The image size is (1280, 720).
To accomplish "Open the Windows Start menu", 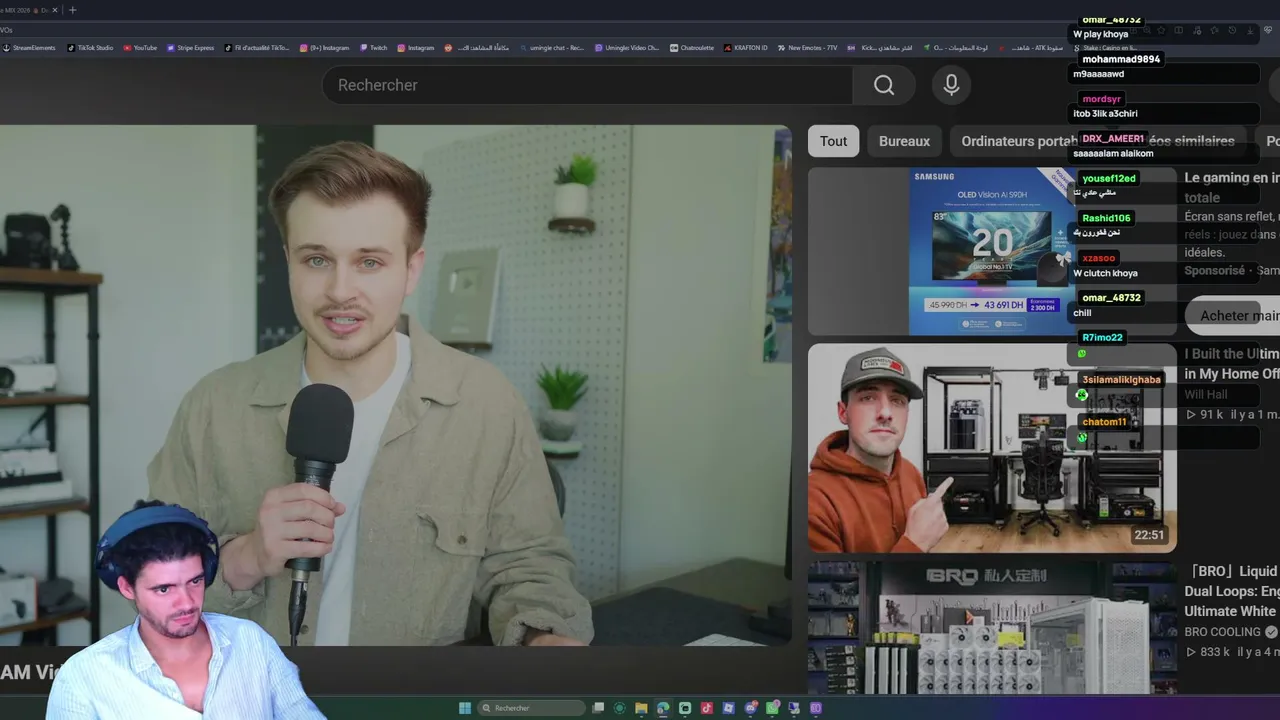I will [x=465, y=708].
